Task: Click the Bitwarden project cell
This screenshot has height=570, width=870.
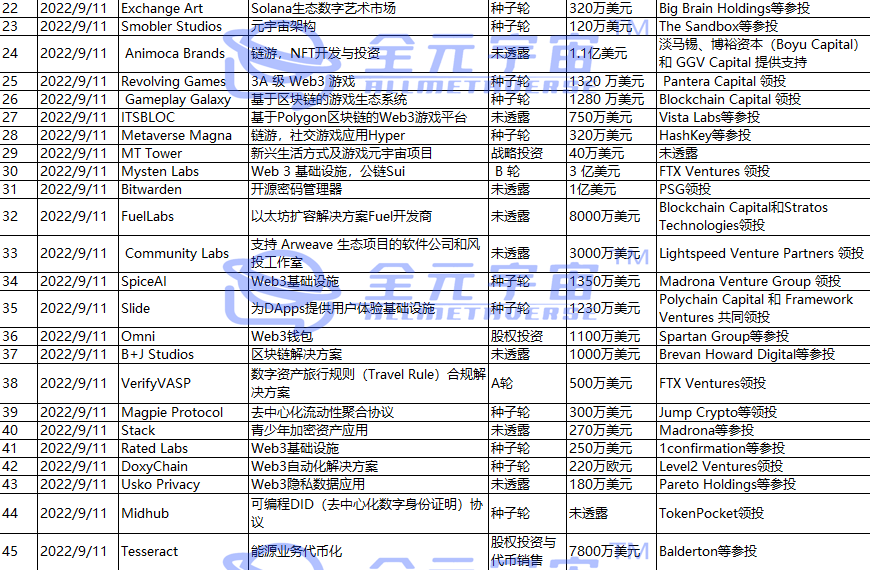Action: [183, 190]
